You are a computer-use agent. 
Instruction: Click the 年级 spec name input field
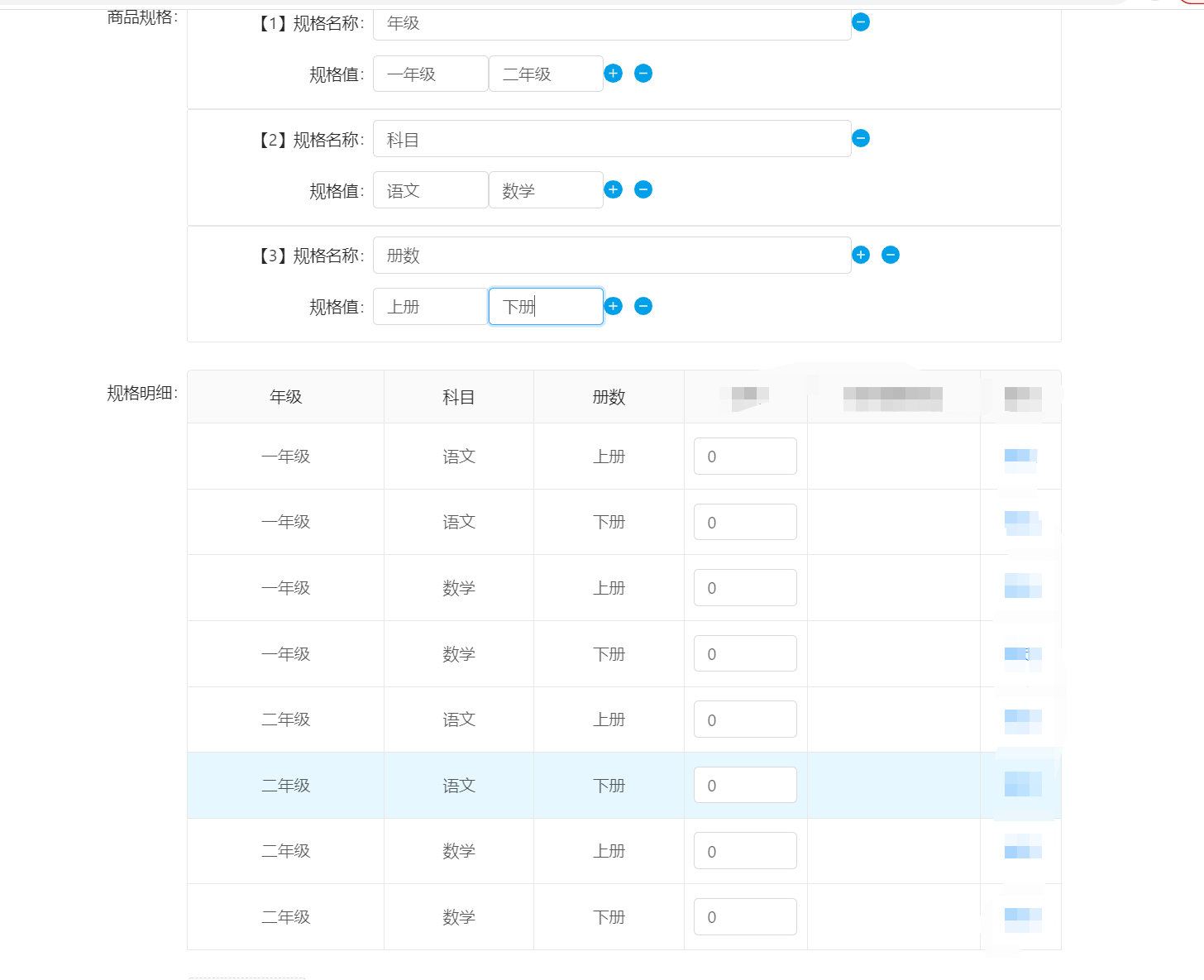[612, 24]
